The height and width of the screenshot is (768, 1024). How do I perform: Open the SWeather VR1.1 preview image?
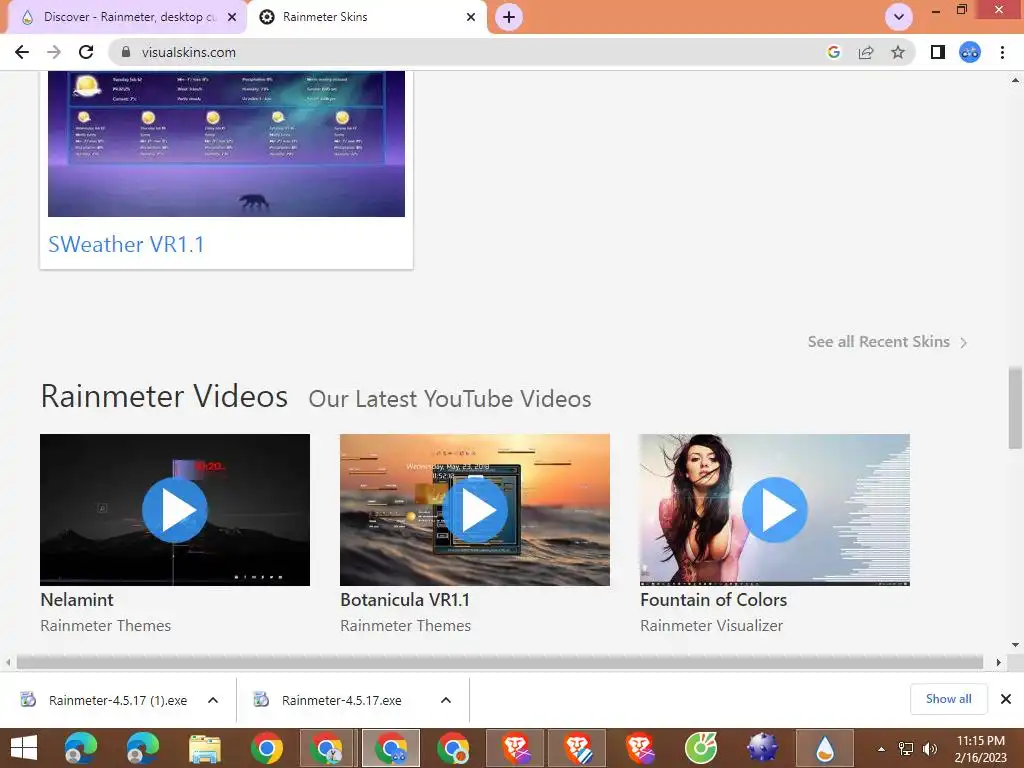pyautogui.click(x=226, y=144)
